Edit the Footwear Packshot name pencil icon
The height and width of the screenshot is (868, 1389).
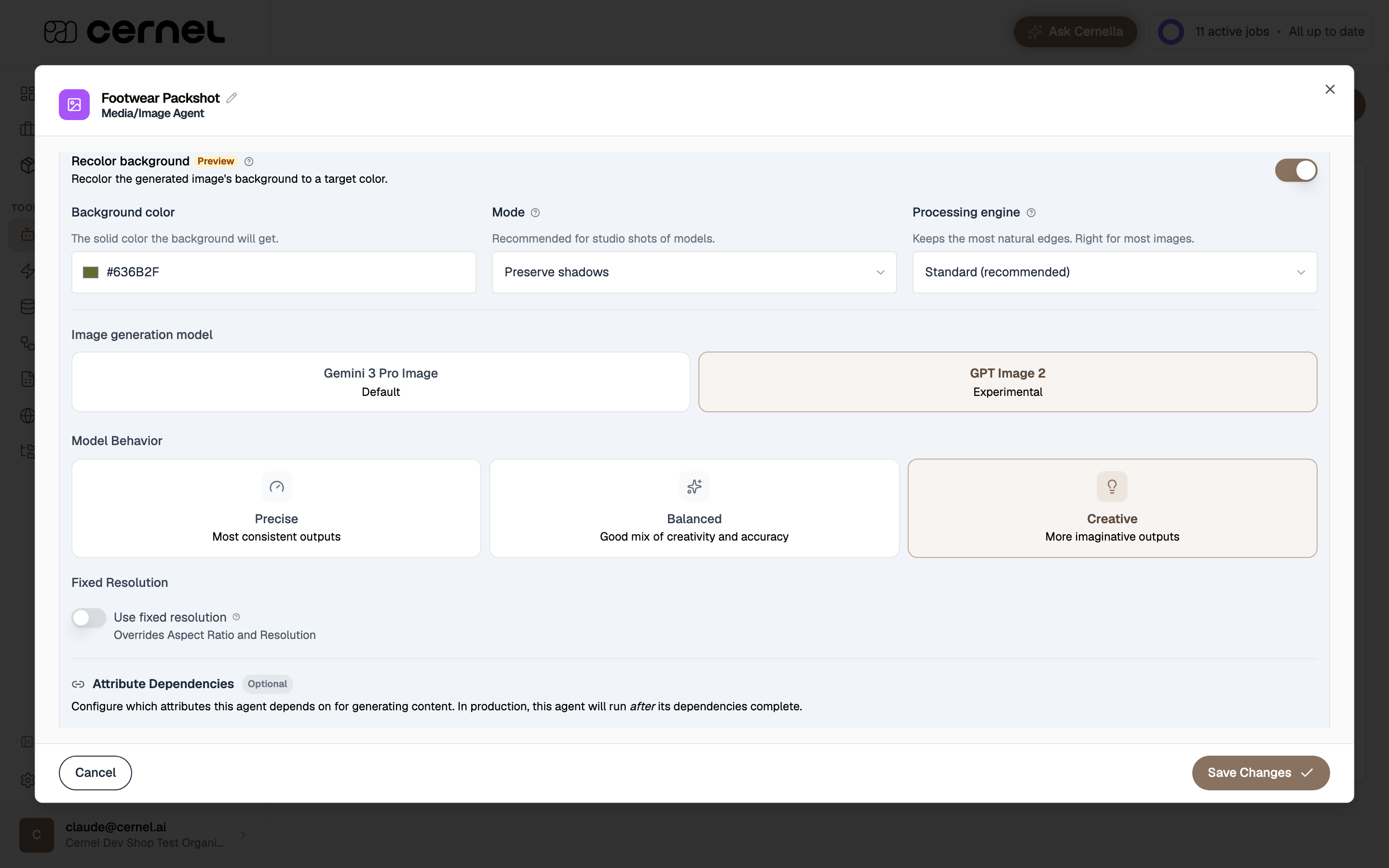point(231,98)
